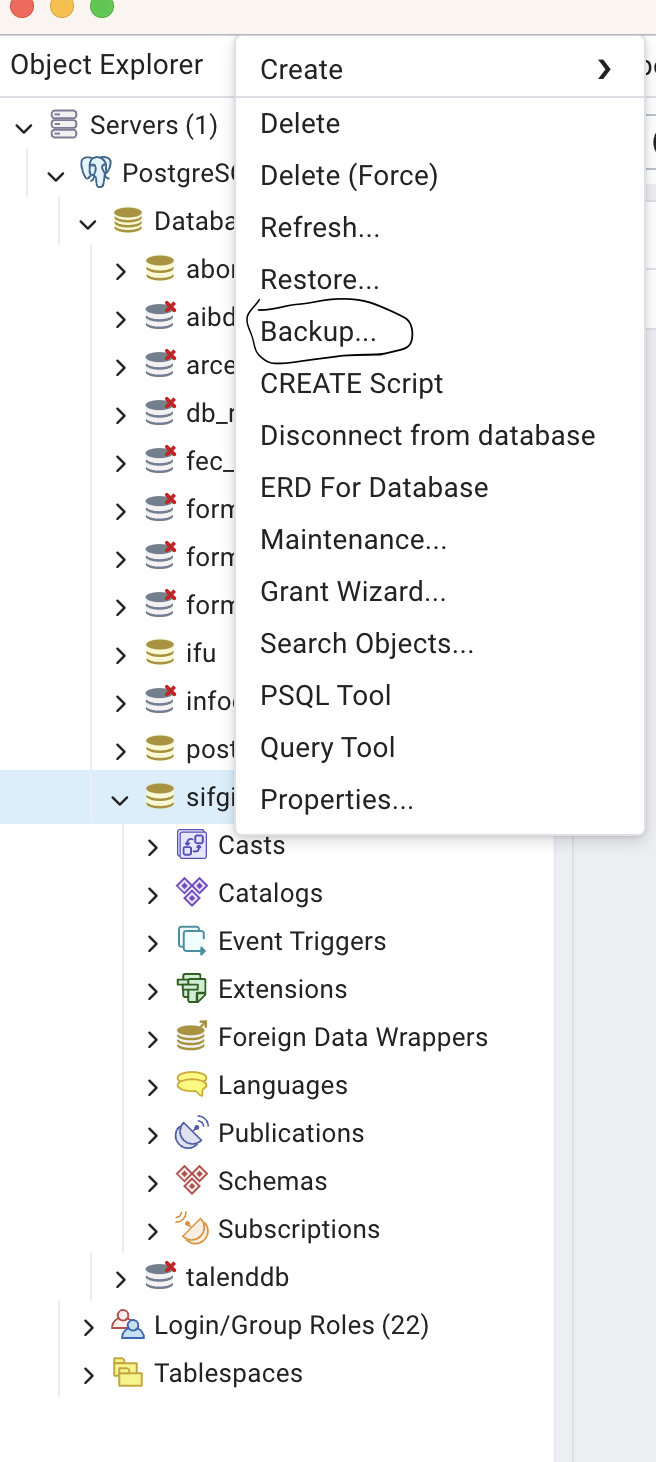The height and width of the screenshot is (1462, 656).
Task: Click the Extensions puzzle icon
Action: pyautogui.click(x=191, y=989)
